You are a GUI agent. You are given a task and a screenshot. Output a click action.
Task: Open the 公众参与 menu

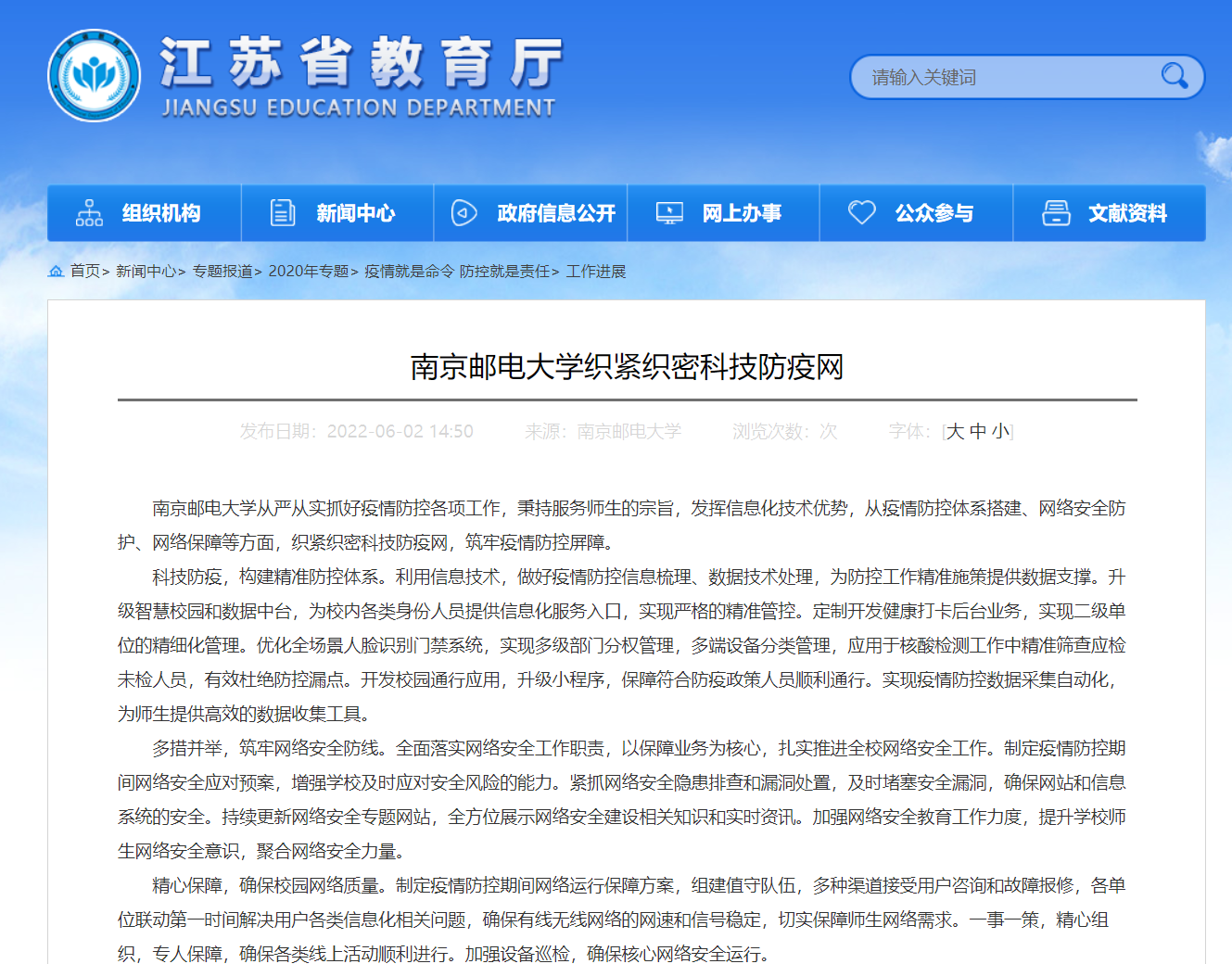[x=917, y=213]
